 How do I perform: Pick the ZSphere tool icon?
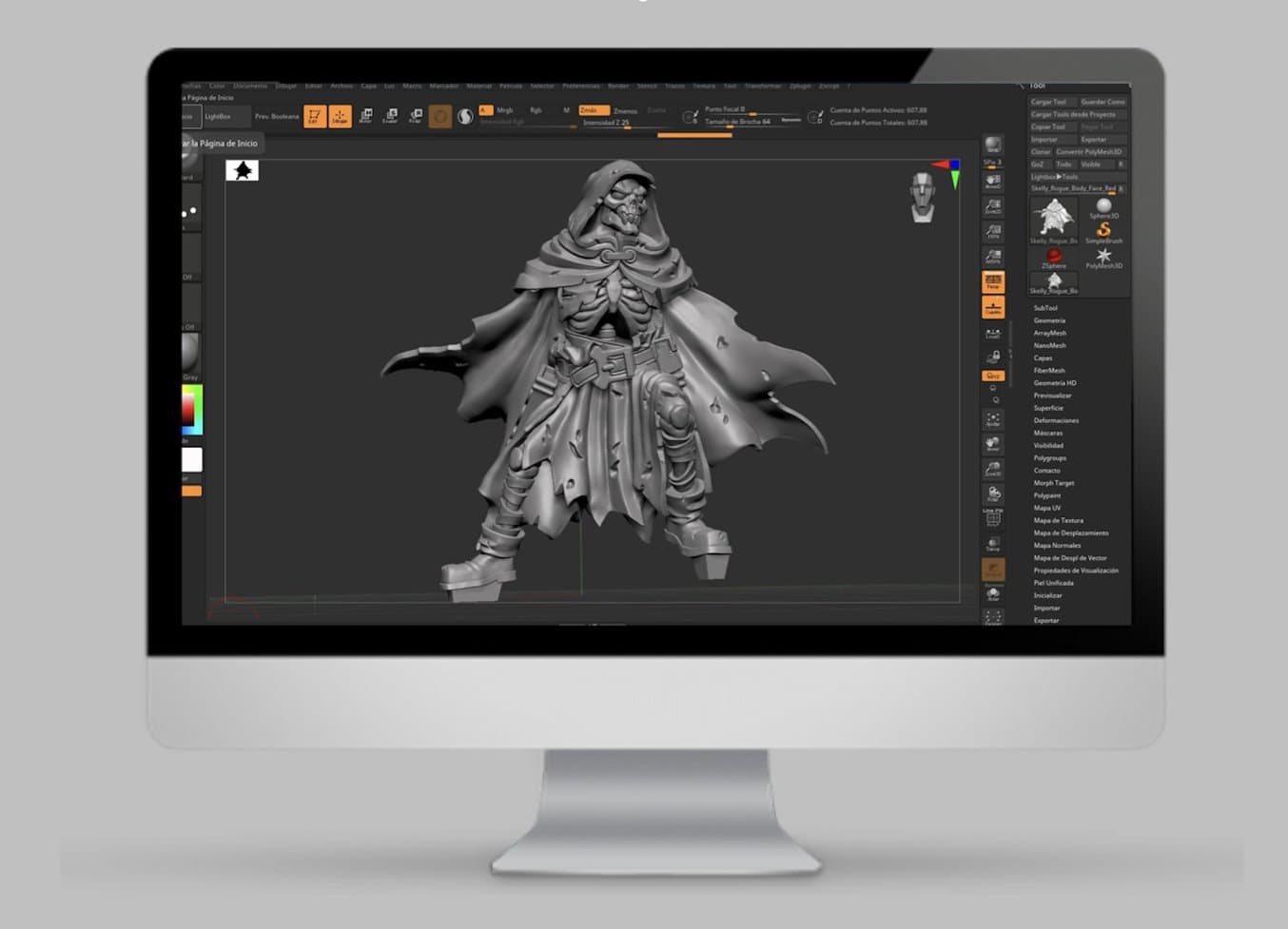point(1054,257)
